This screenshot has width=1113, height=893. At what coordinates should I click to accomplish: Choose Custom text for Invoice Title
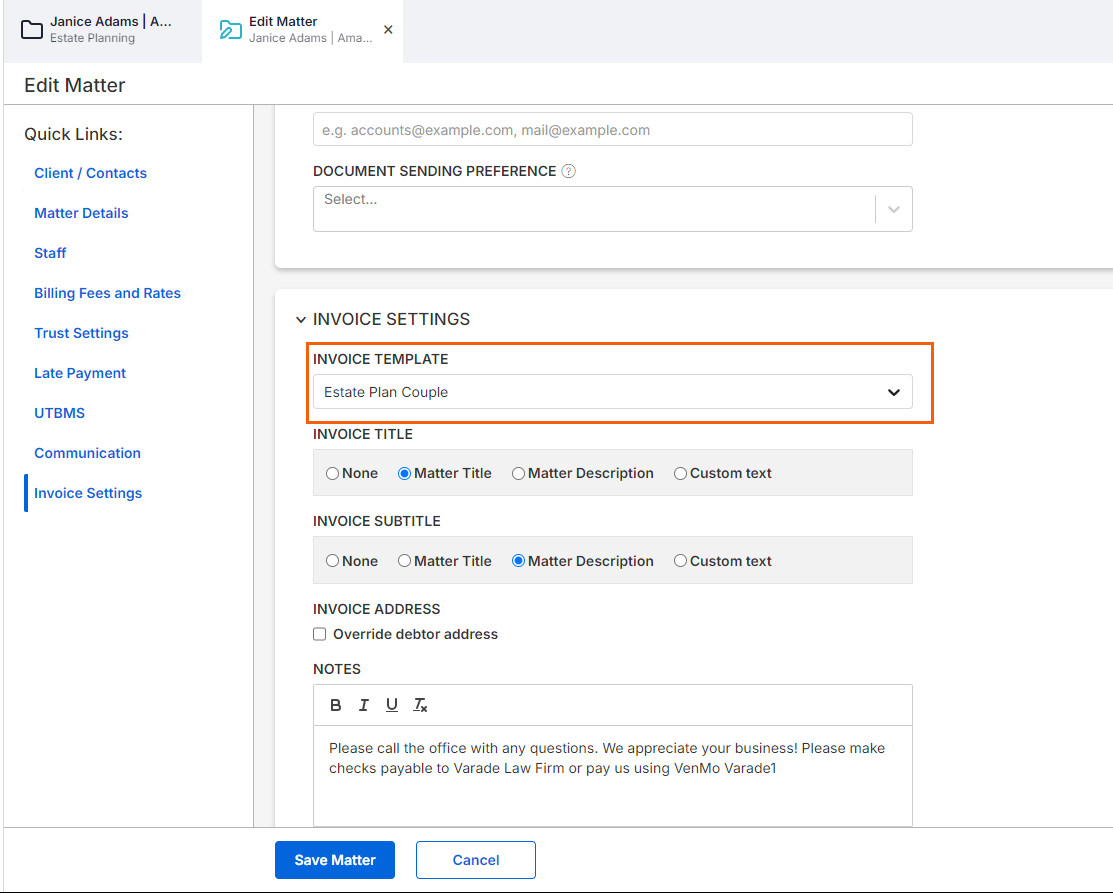pos(681,474)
